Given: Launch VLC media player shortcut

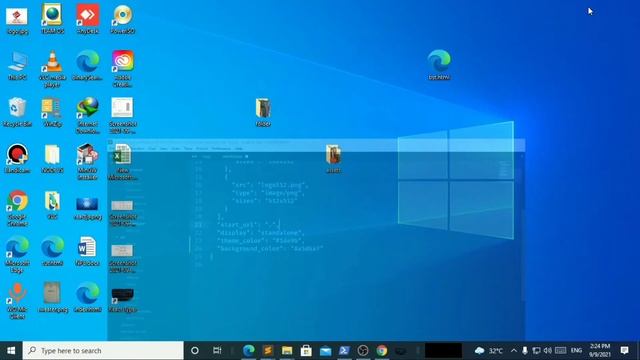Looking at the screenshot, I should [52, 69].
